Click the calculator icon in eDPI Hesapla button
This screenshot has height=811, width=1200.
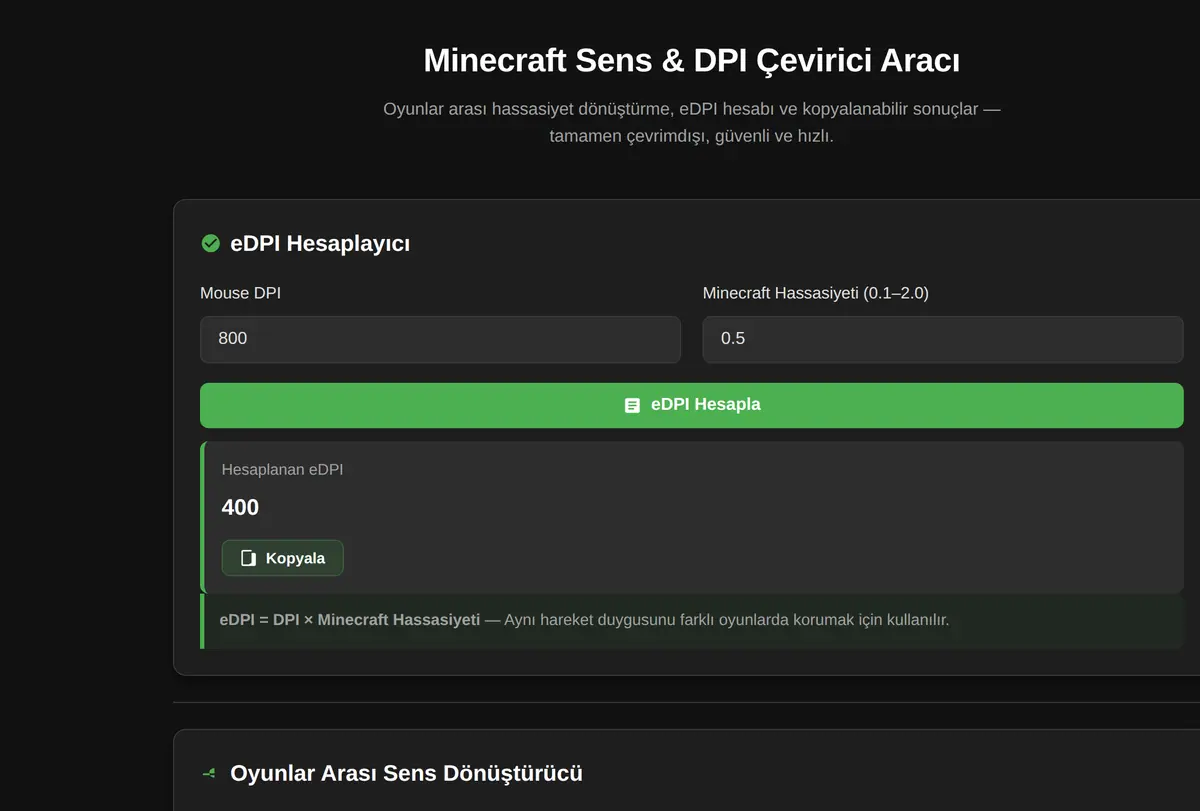(x=632, y=405)
